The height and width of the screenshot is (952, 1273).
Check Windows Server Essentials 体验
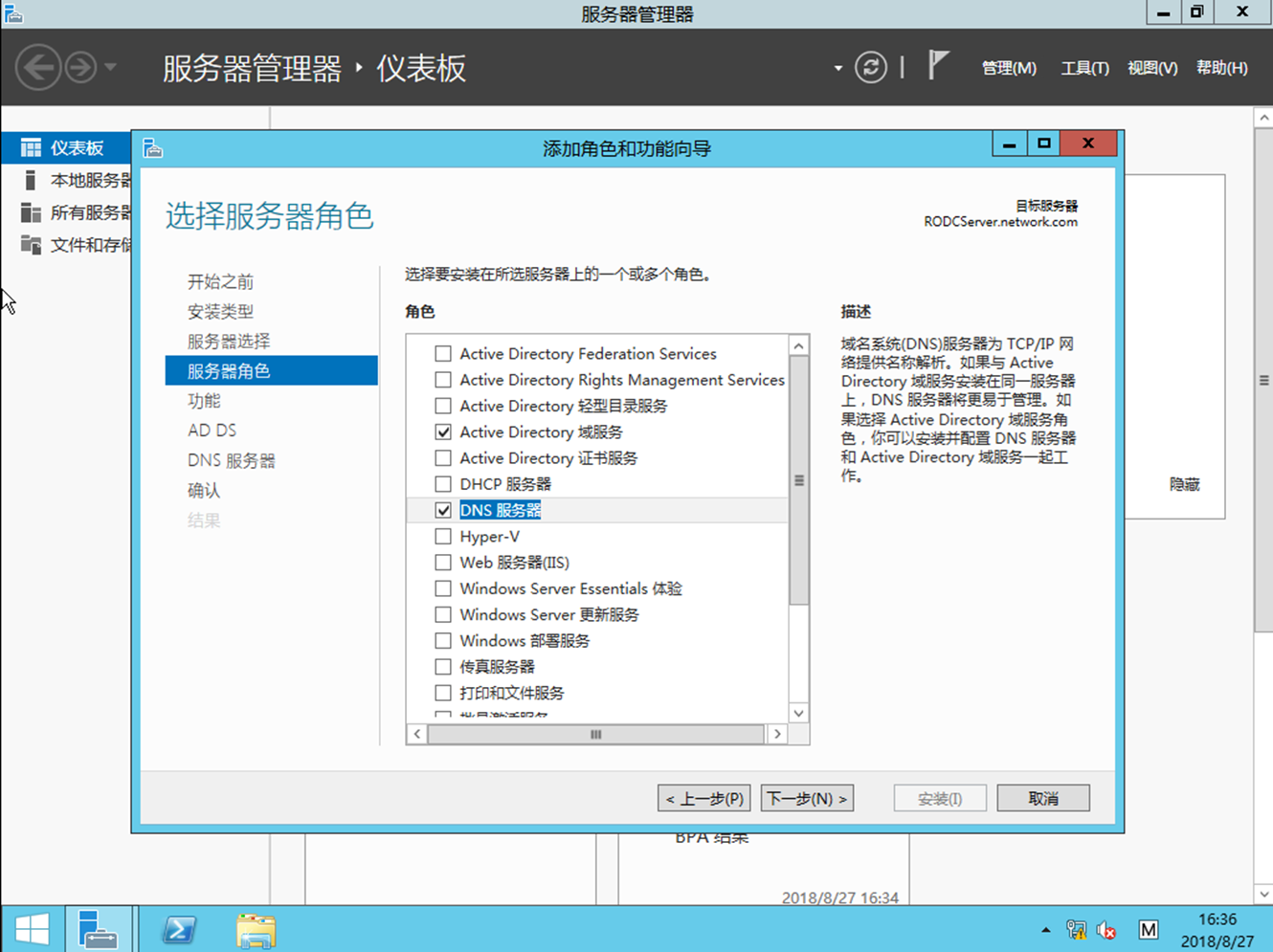pos(443,588)
